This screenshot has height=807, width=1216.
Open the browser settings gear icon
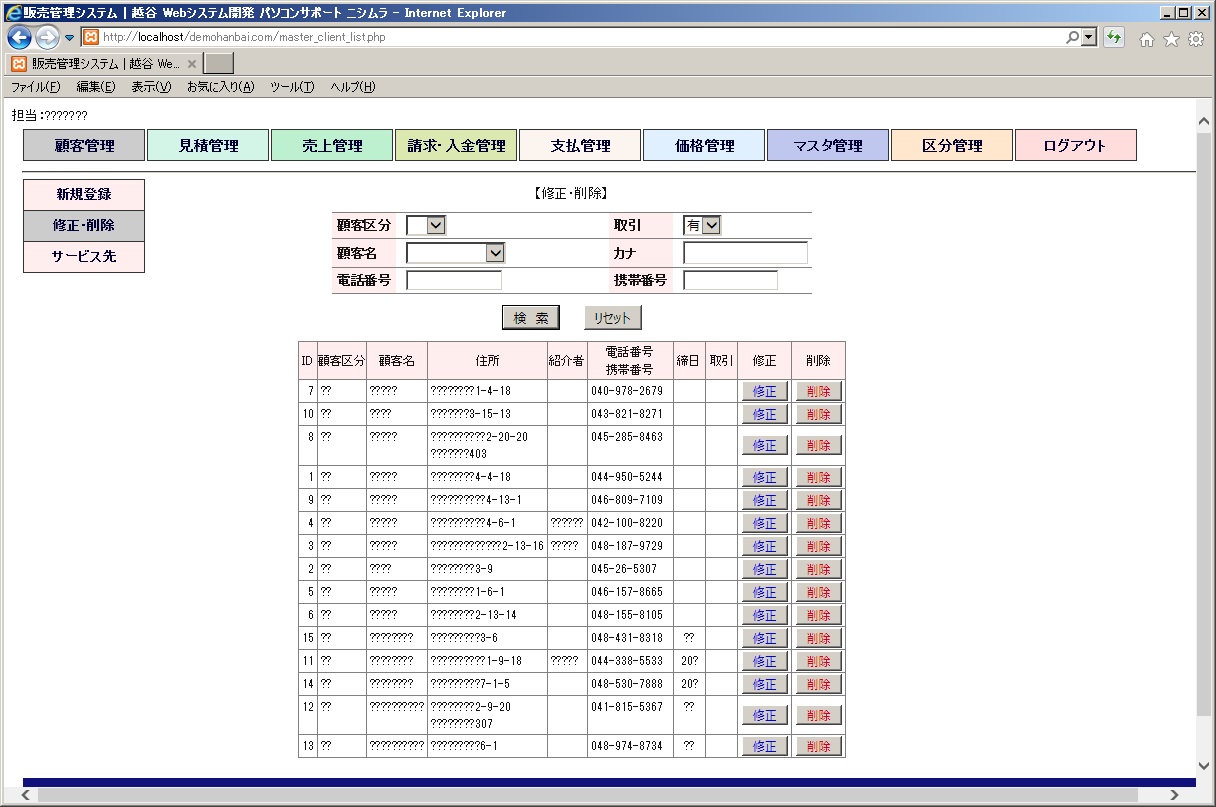(1195, 39)
